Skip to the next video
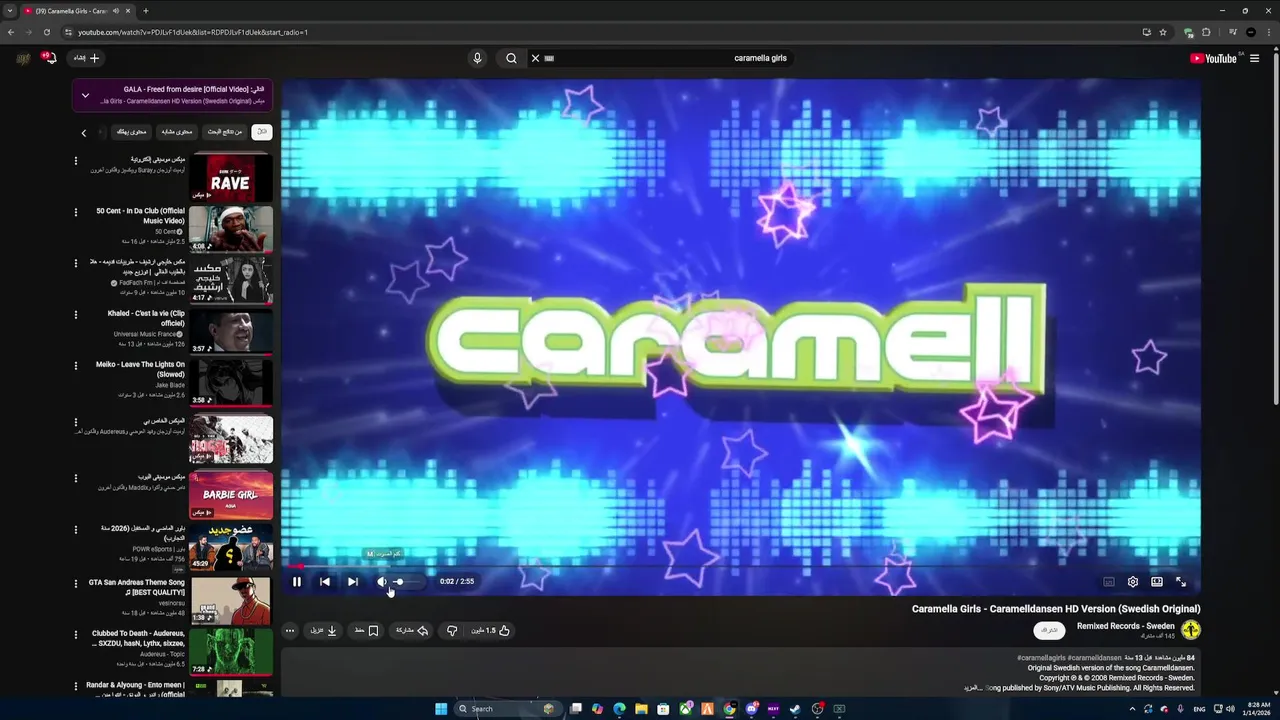This screenshot has width=1280, height=720. (353, 581)
